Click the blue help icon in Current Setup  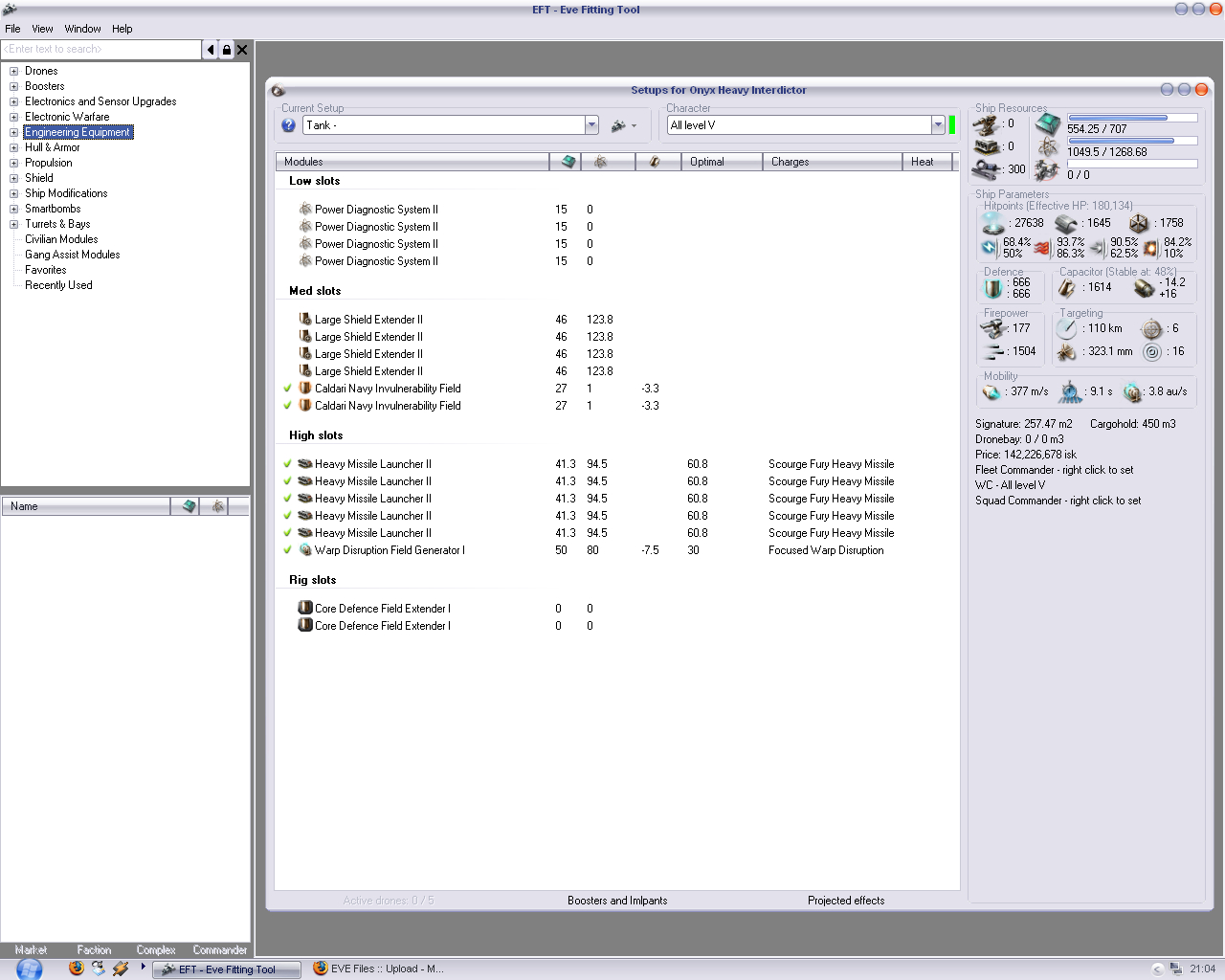tap(288, 125)
